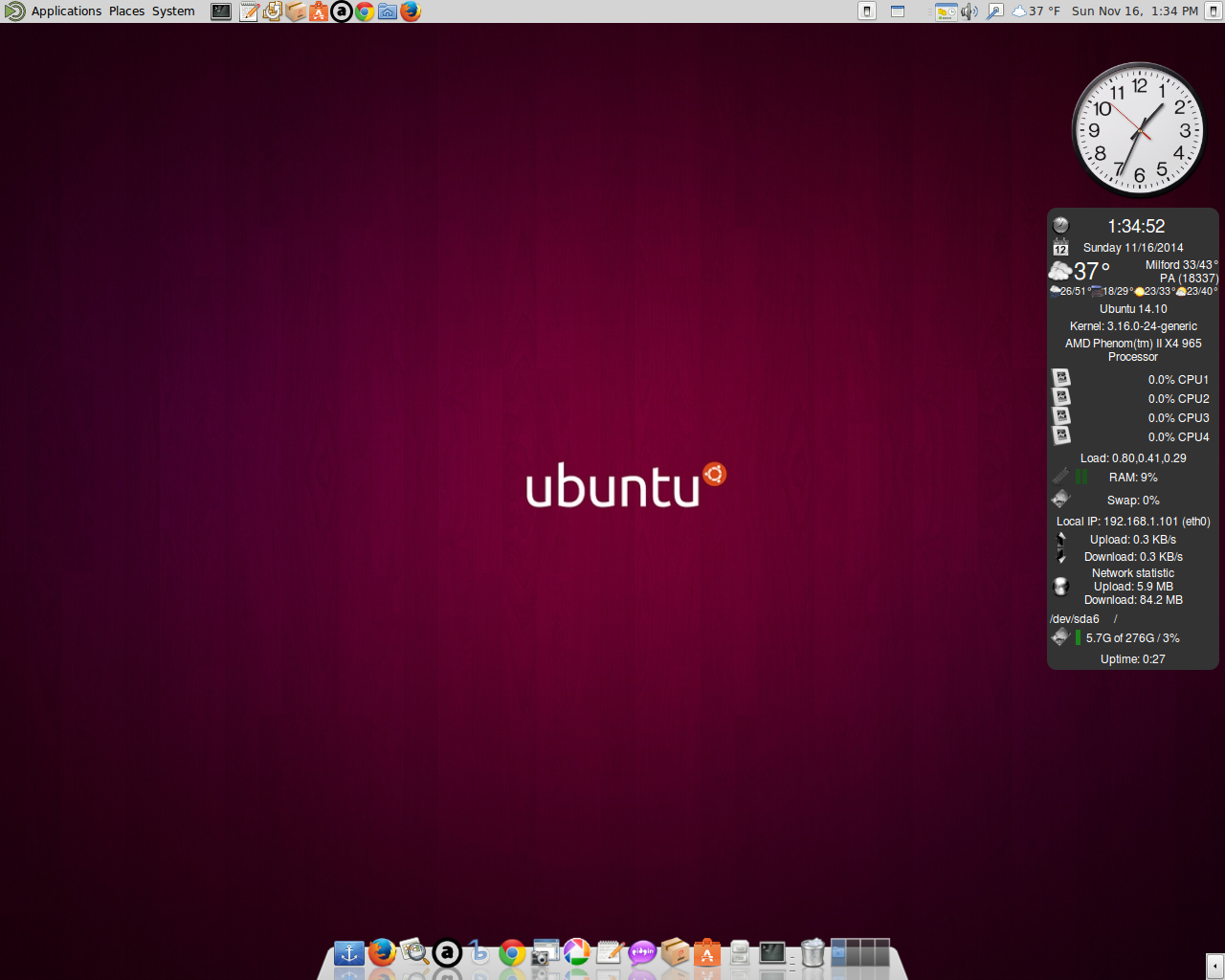
Task: Launch the terminal from the top panel
Action: pos(221,11)
